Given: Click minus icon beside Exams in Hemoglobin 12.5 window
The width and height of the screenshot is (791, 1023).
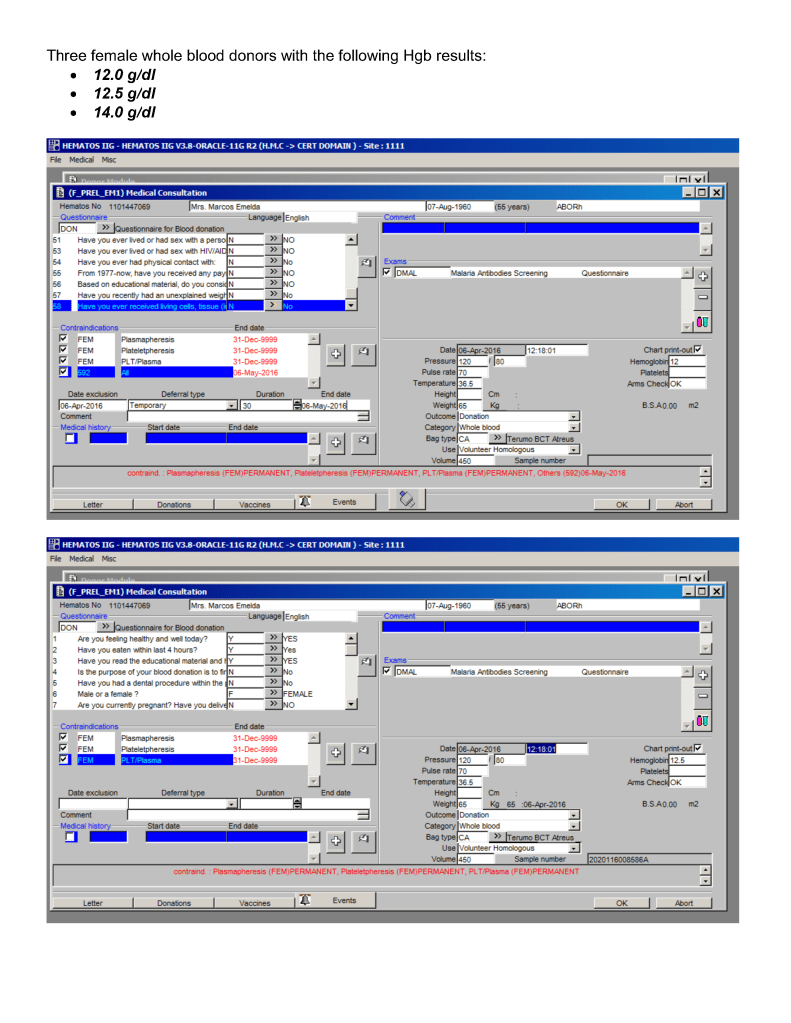Looking at the screenshot, I should tap(702, 695).
